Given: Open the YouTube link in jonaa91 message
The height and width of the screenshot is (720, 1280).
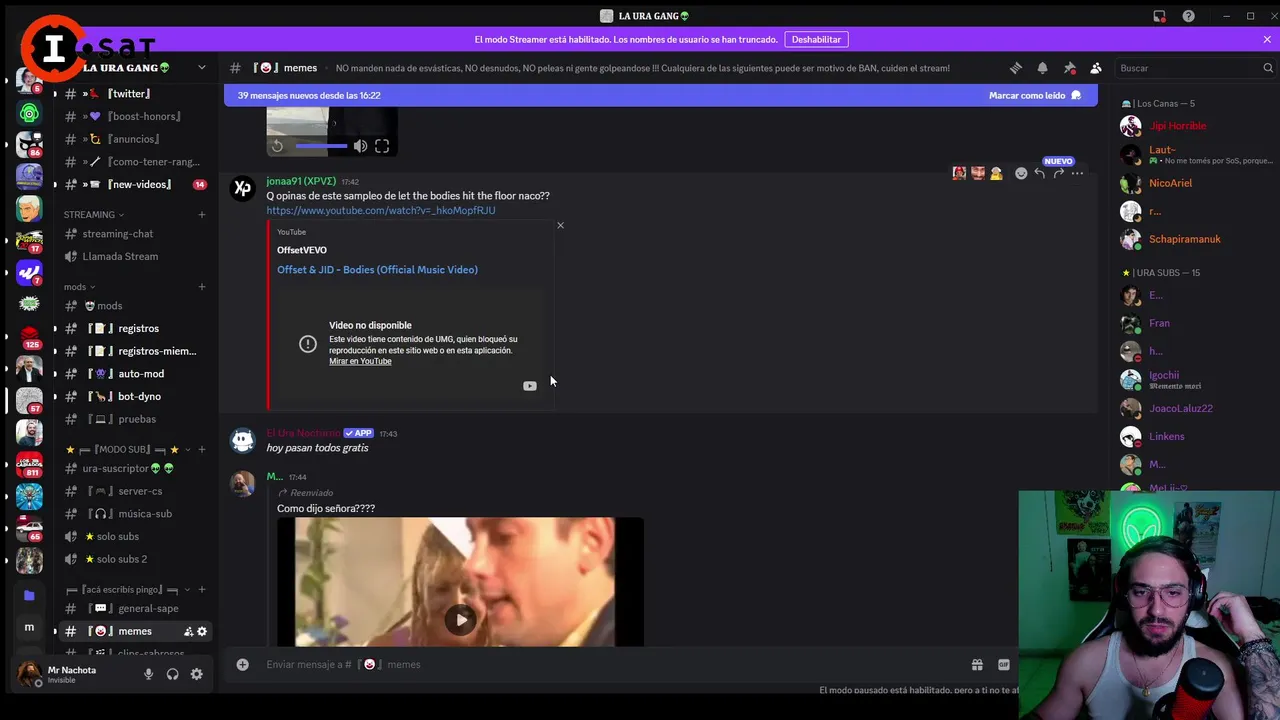Looking at the screenshot, I should tap(381, 211).
